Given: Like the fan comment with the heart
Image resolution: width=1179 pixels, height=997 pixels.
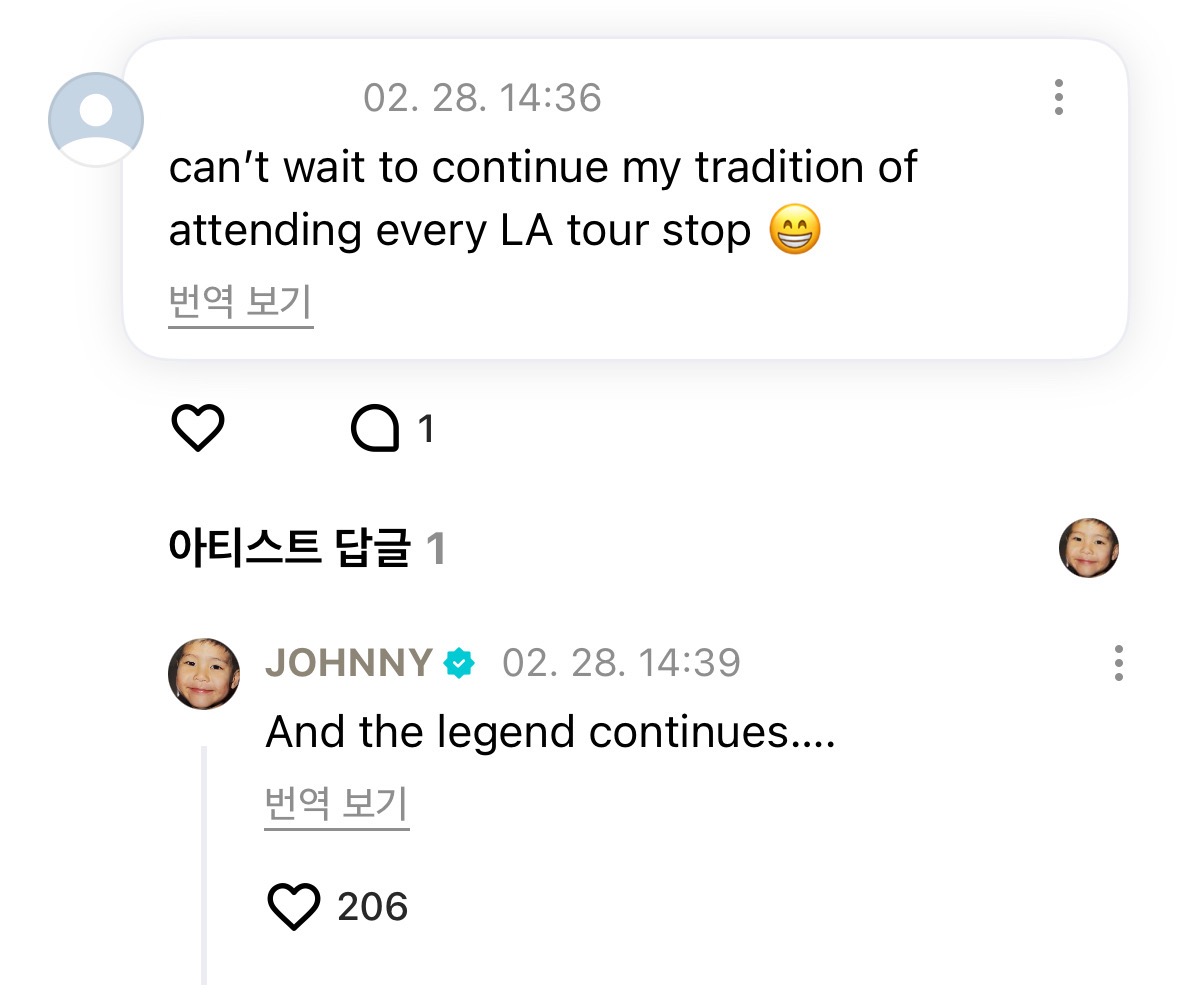Looking at the screenshot, I should (198, 429).
